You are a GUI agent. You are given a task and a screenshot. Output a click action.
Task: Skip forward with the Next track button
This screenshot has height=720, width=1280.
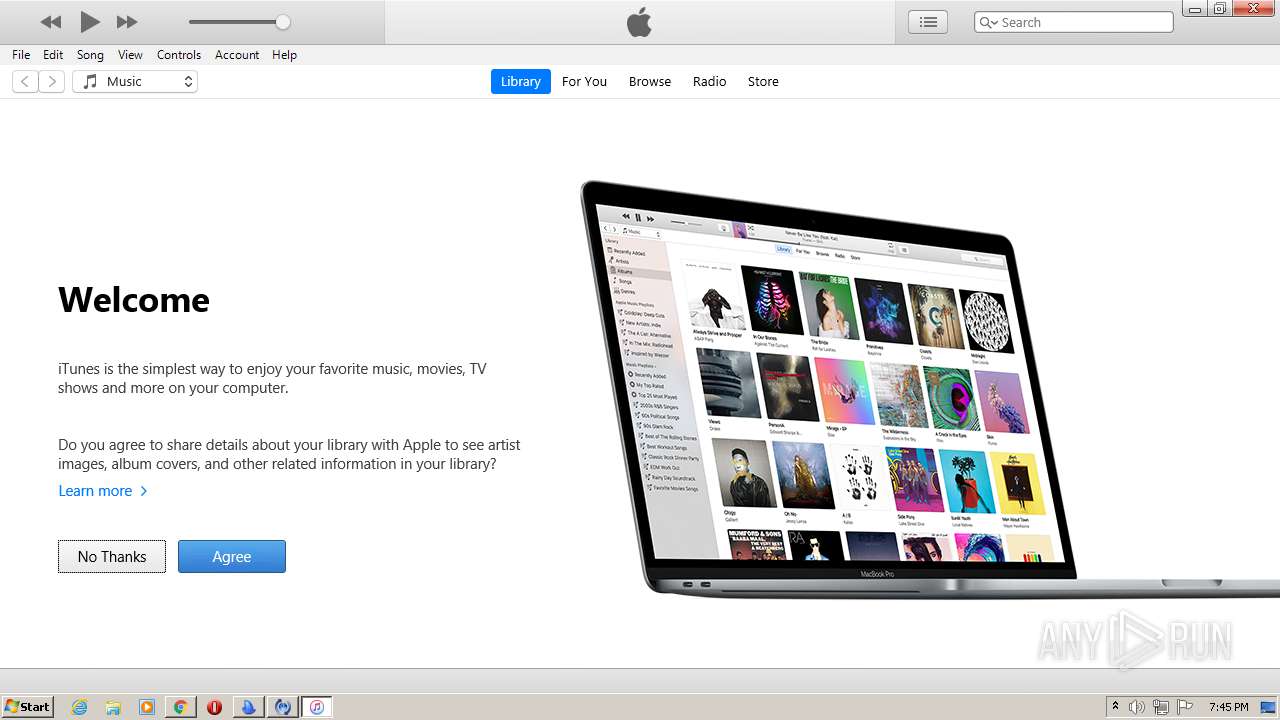point(127,22)
